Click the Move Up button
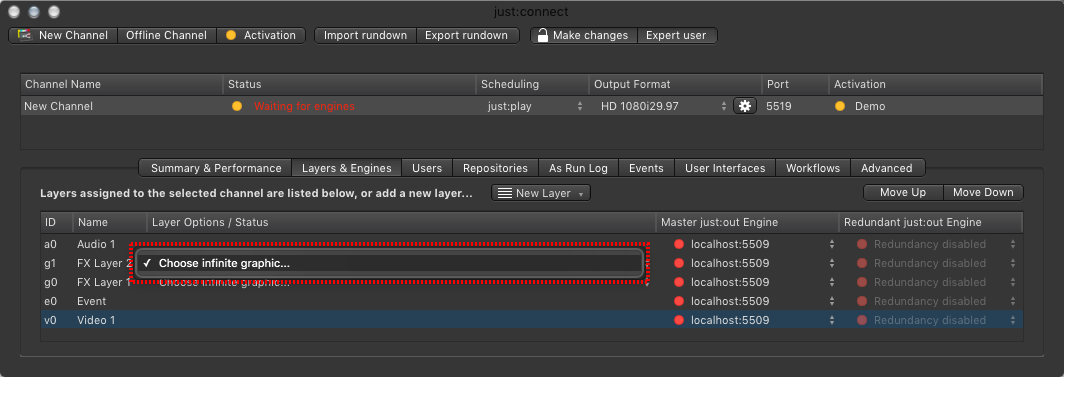The image size is (1084, 397). pyautogui.click(x=903, y=192)
